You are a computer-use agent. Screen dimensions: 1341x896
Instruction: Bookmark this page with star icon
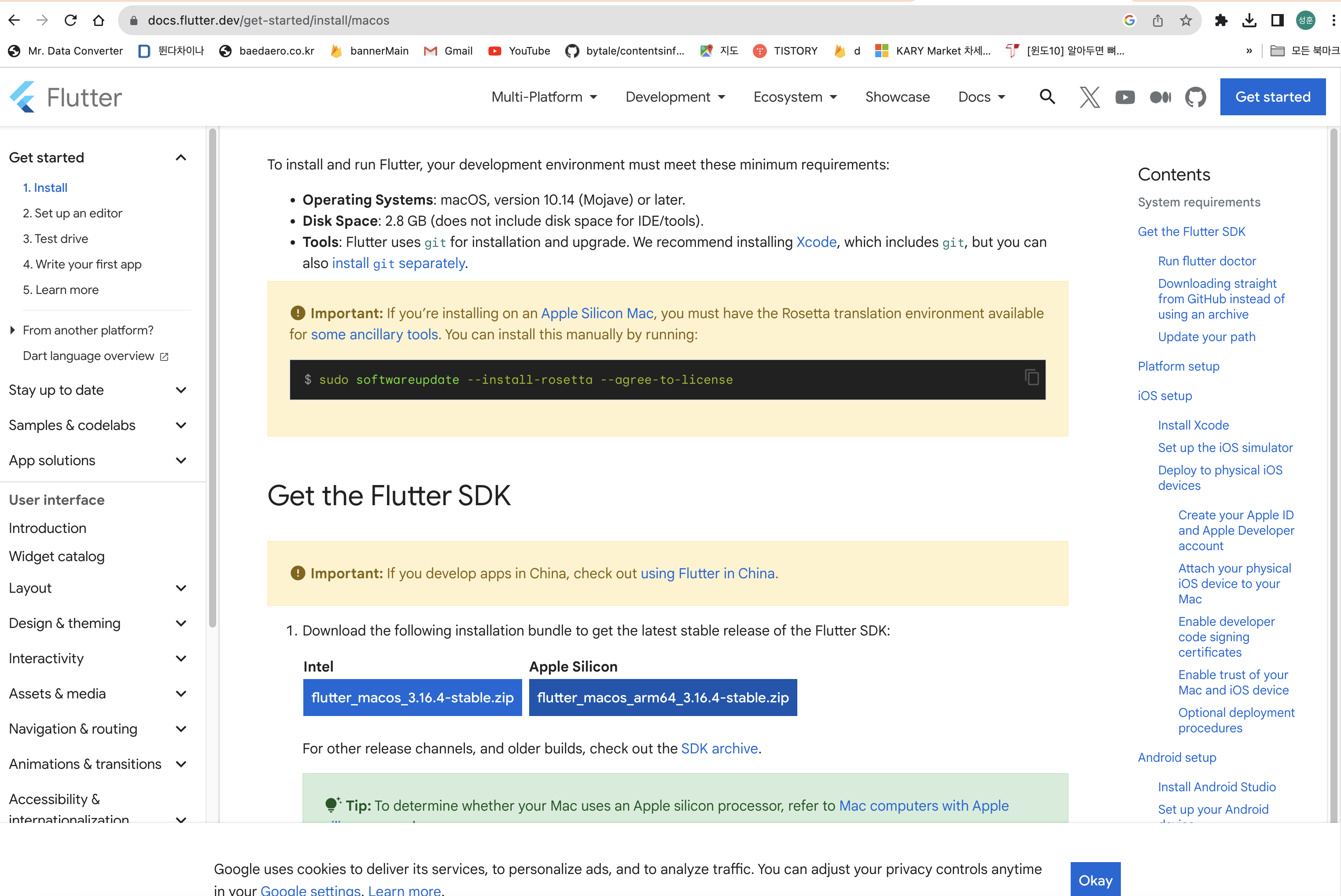coord(1186,21)
